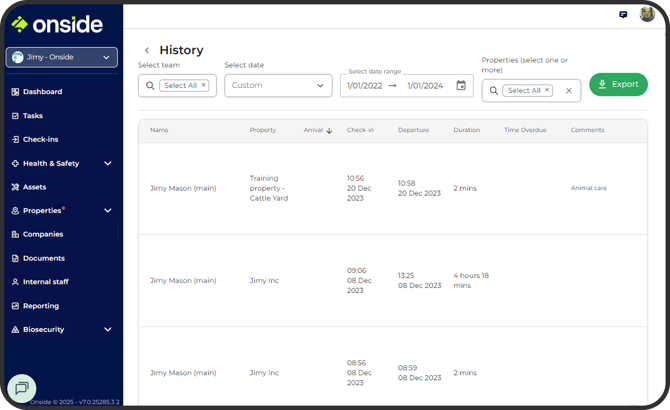Clear the properties filter field
The height and width of the screenshot is (410, 670).
click(x=569, y=91)
